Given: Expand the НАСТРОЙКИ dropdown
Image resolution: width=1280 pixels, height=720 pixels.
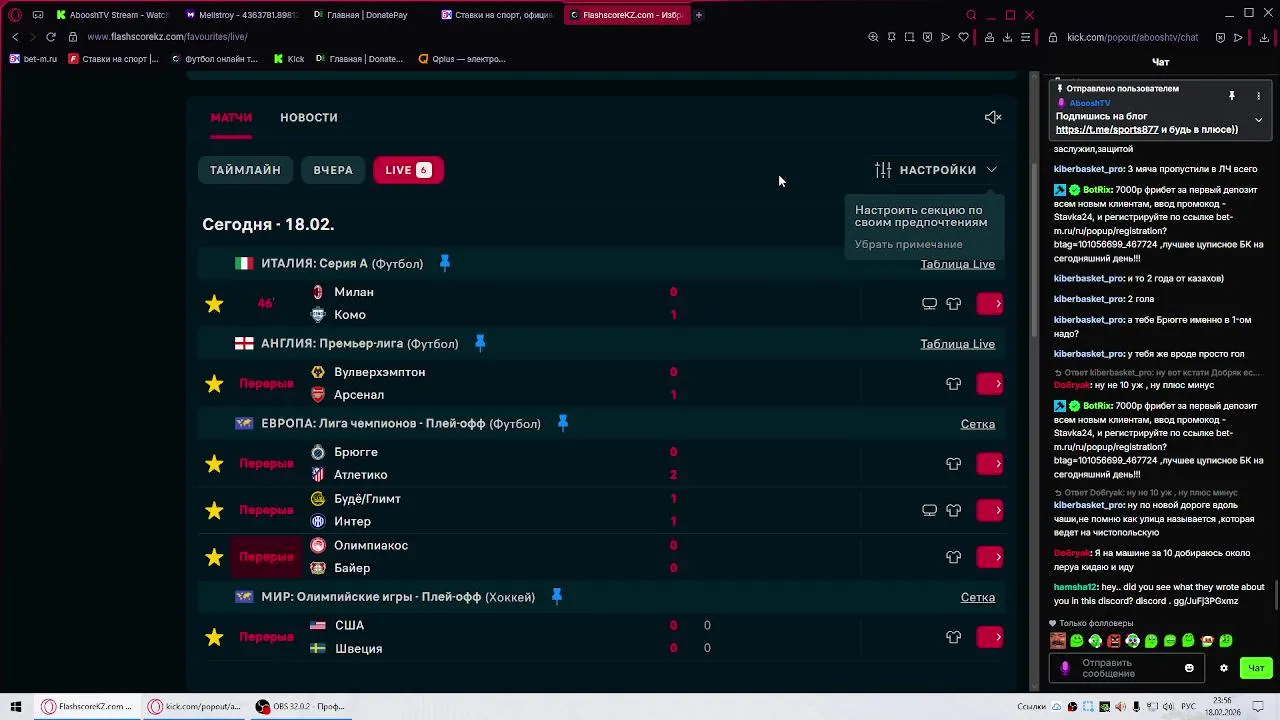Looking at the screenshot, I should tap(936, 170).
